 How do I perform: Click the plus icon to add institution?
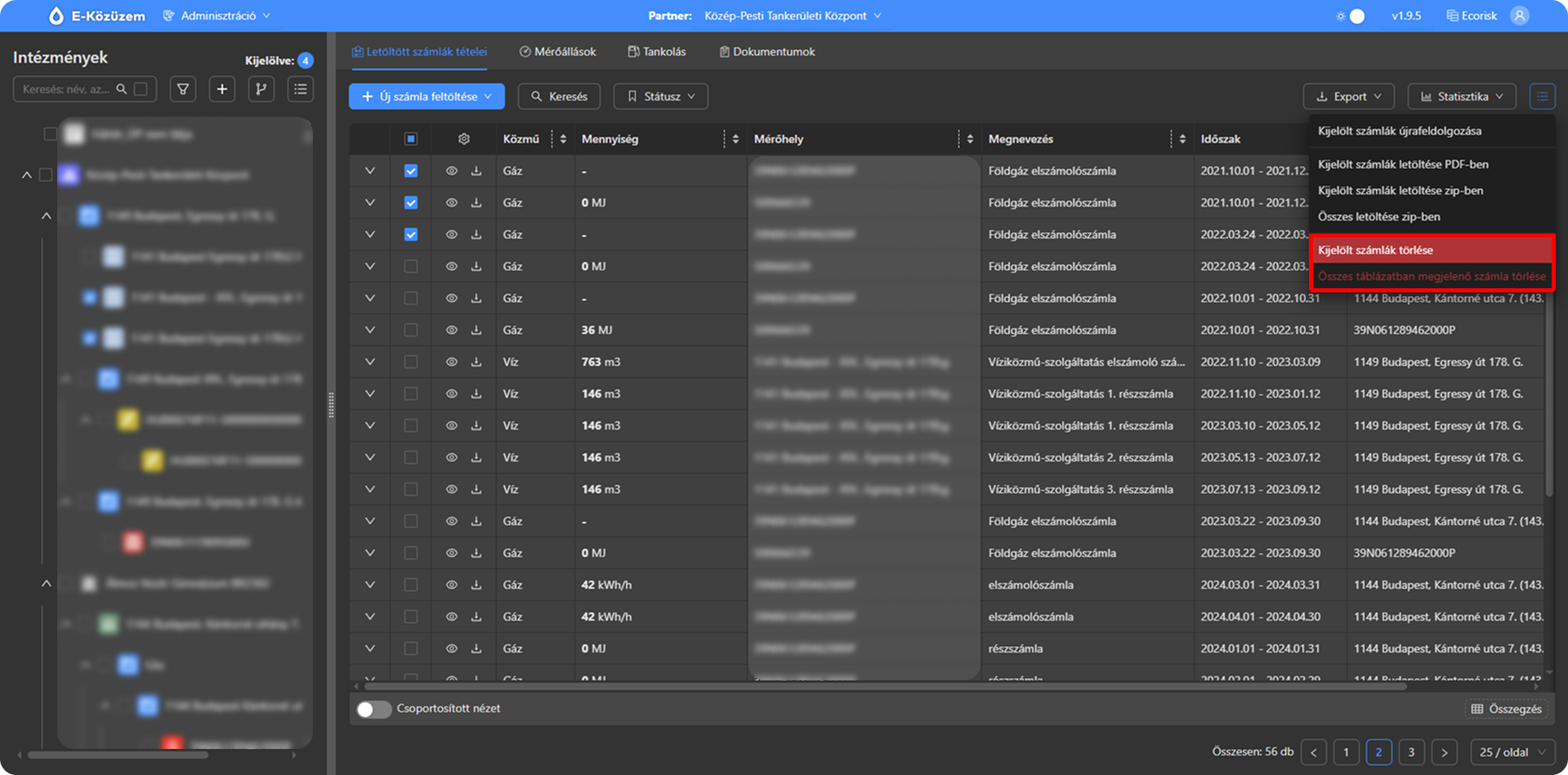[x=222, y=90]
